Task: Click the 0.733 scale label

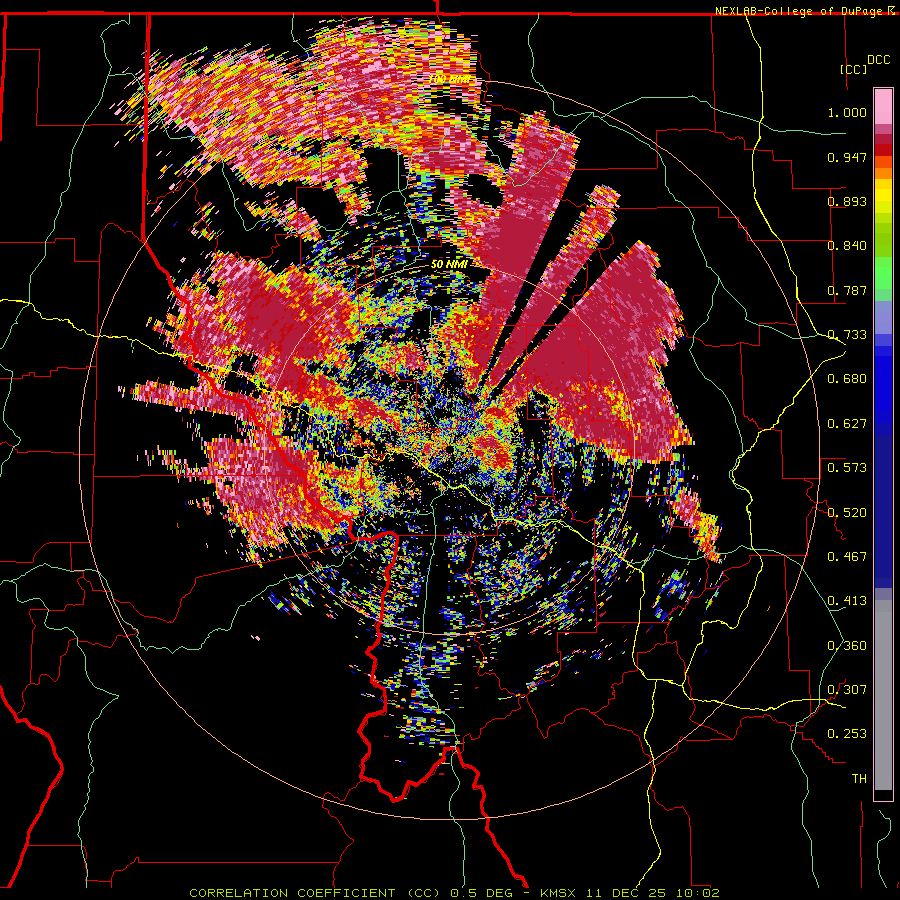Action: point(847,335)
